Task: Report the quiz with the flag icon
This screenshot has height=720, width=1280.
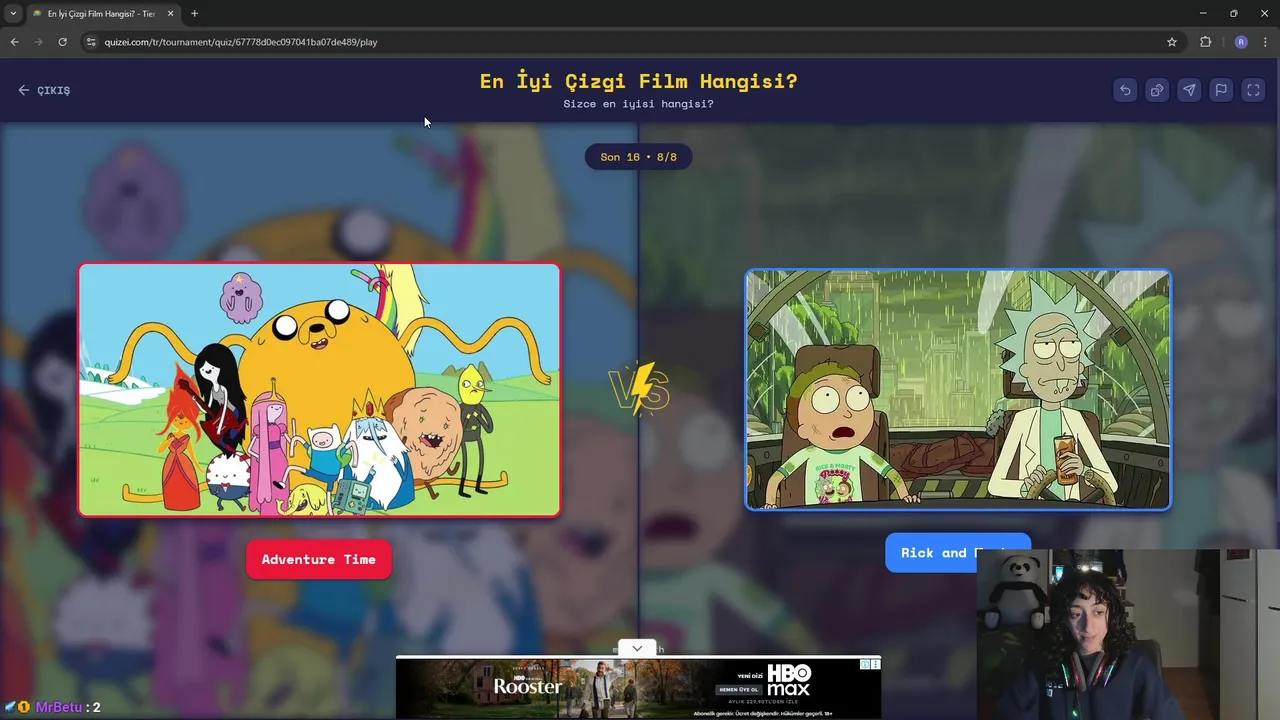Action: point(1221,90)
